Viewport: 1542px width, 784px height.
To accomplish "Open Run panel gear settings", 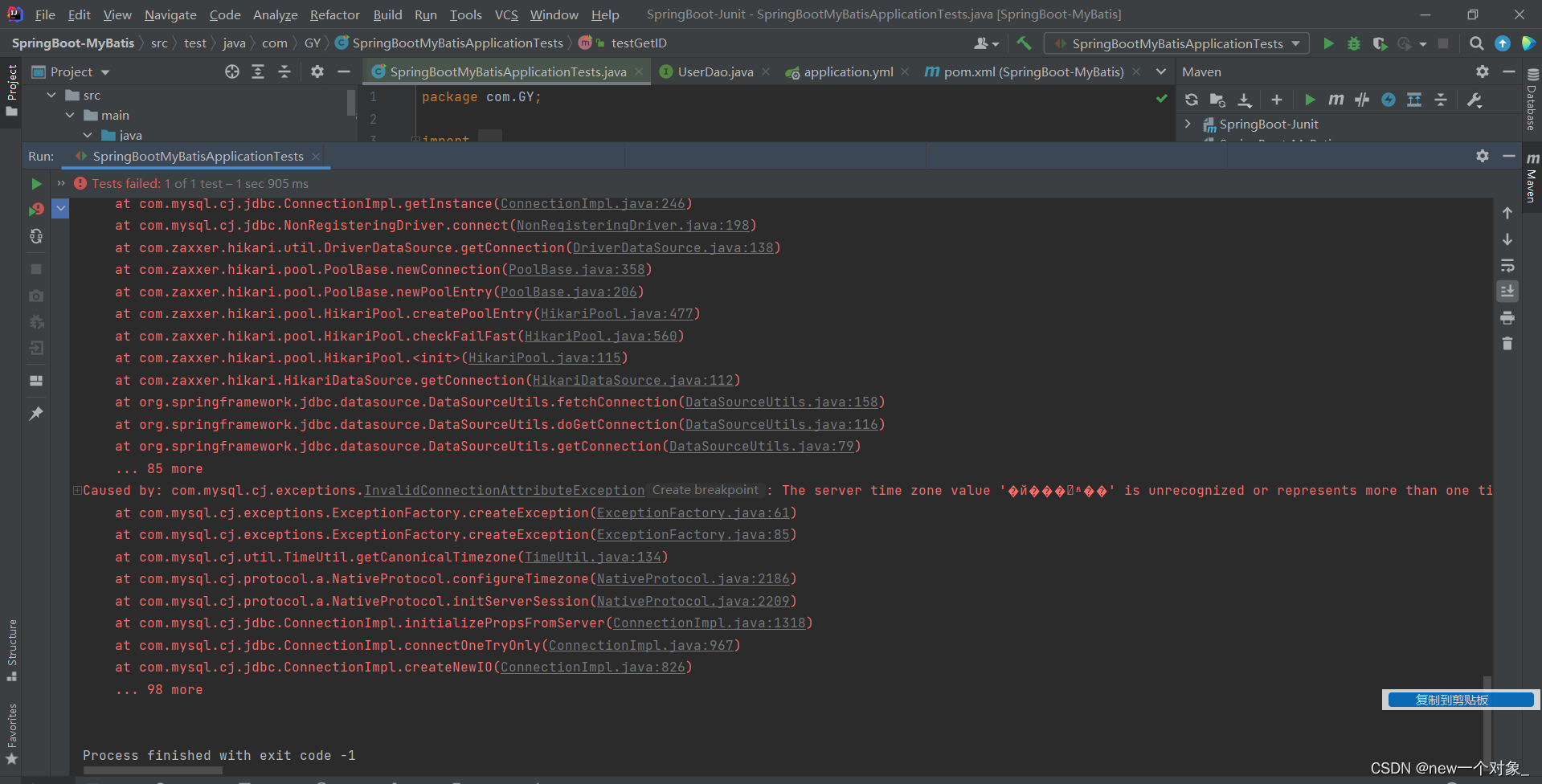I will pos(1483,156).
